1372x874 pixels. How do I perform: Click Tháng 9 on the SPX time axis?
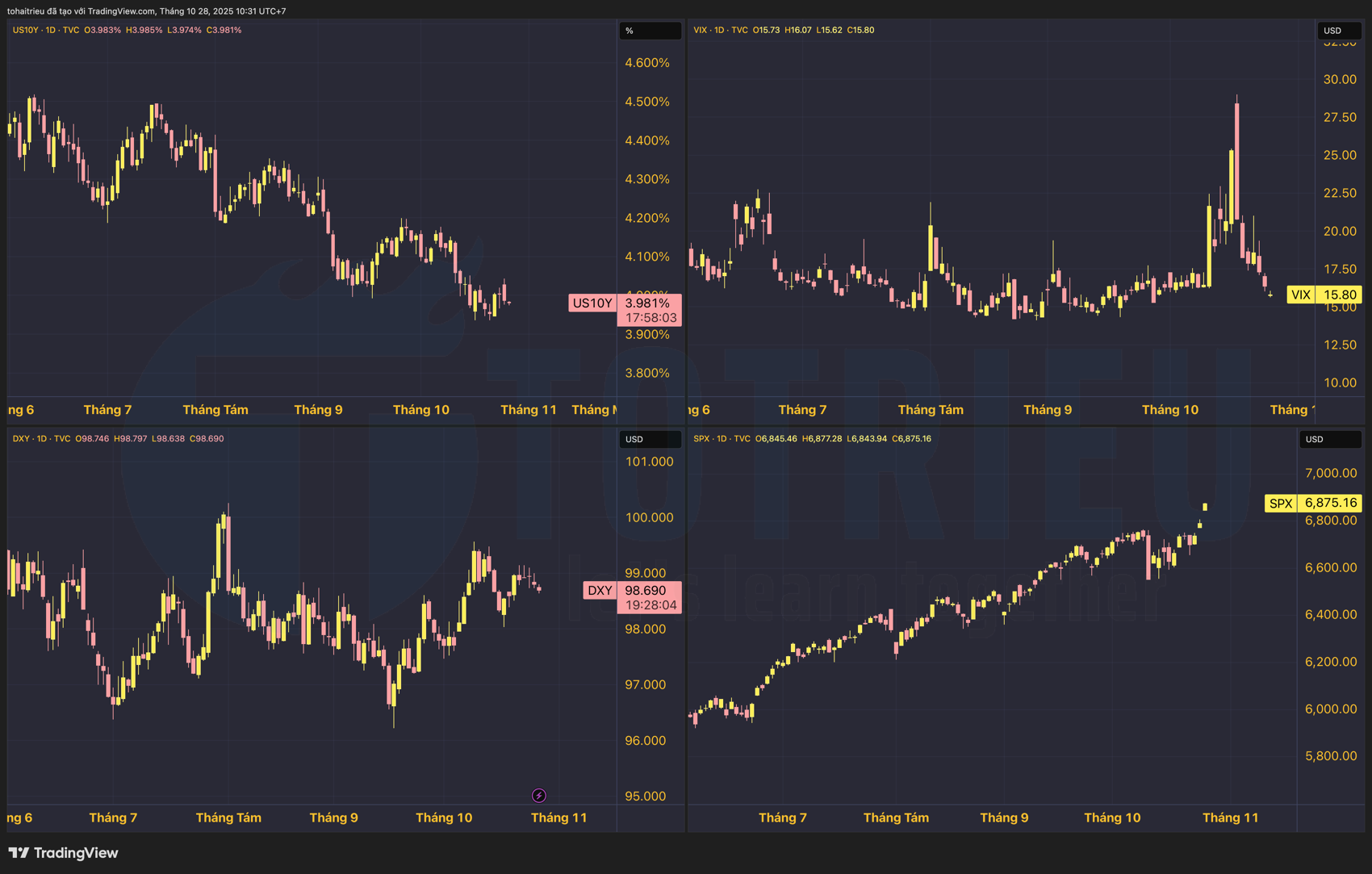point(1004,818)
